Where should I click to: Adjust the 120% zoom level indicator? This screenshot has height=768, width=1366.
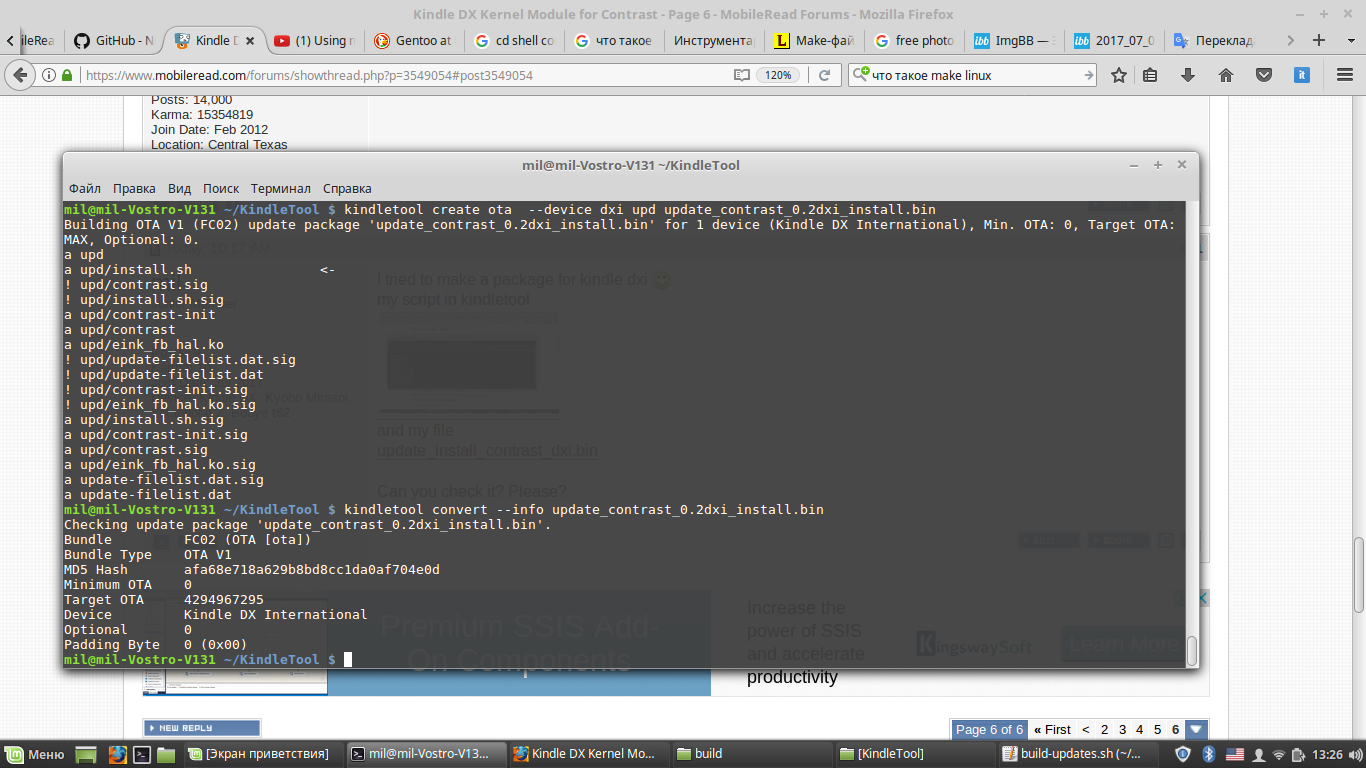[x=780, y=75]
